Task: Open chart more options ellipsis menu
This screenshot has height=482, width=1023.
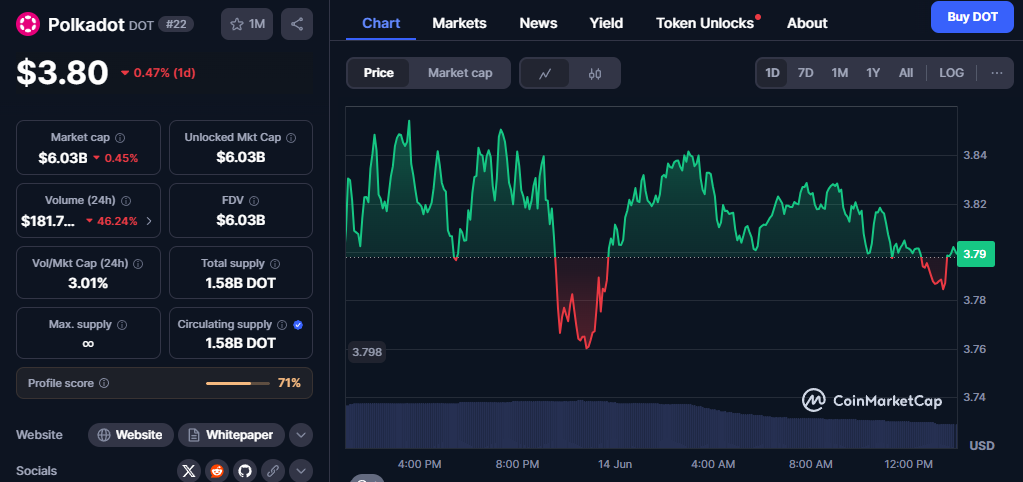Action: (x=997, y=73)
